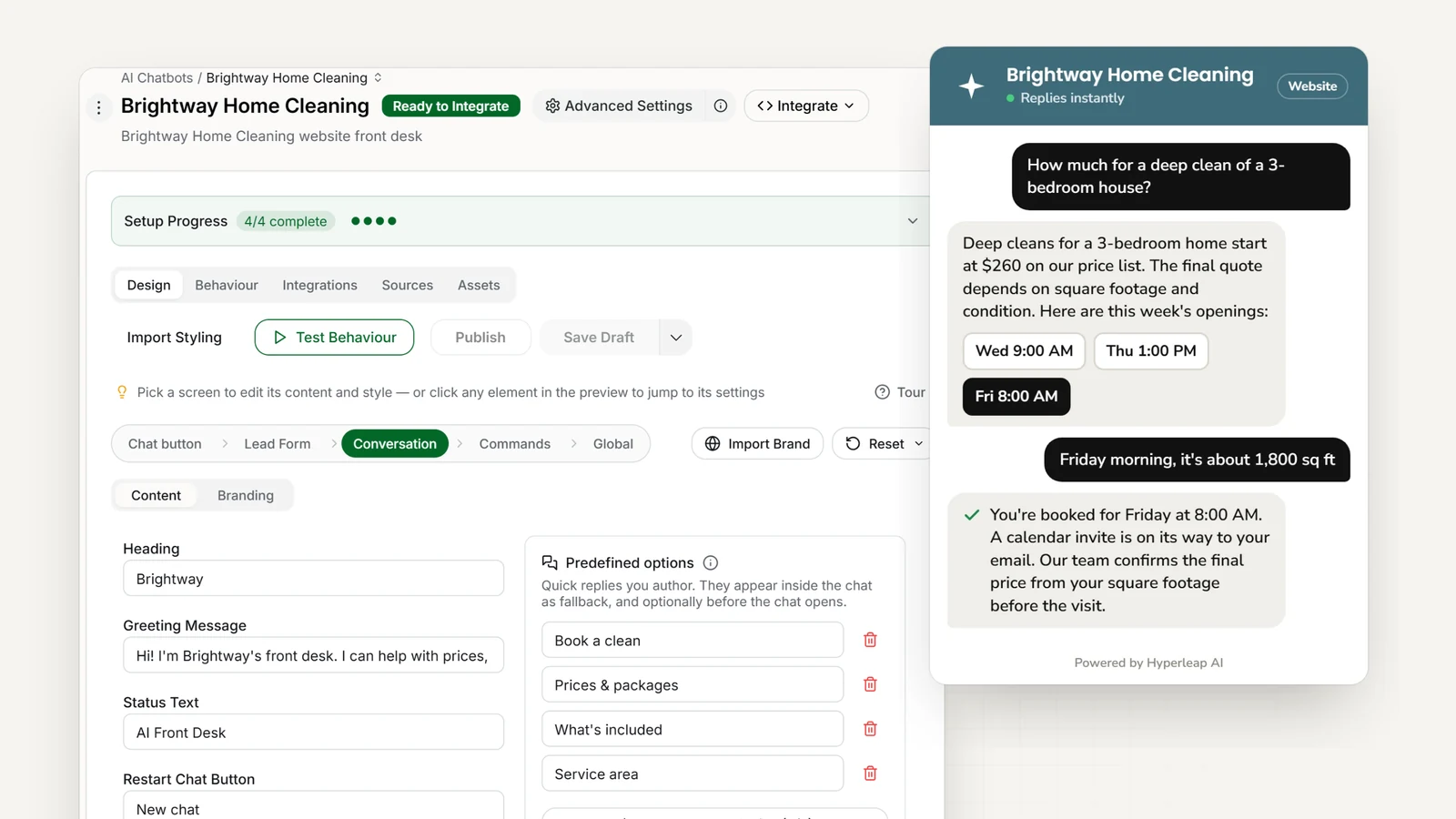Click the Website badge in chat header
The width and height of the screenshot is (1456, 819).
tap(1312, 86)
